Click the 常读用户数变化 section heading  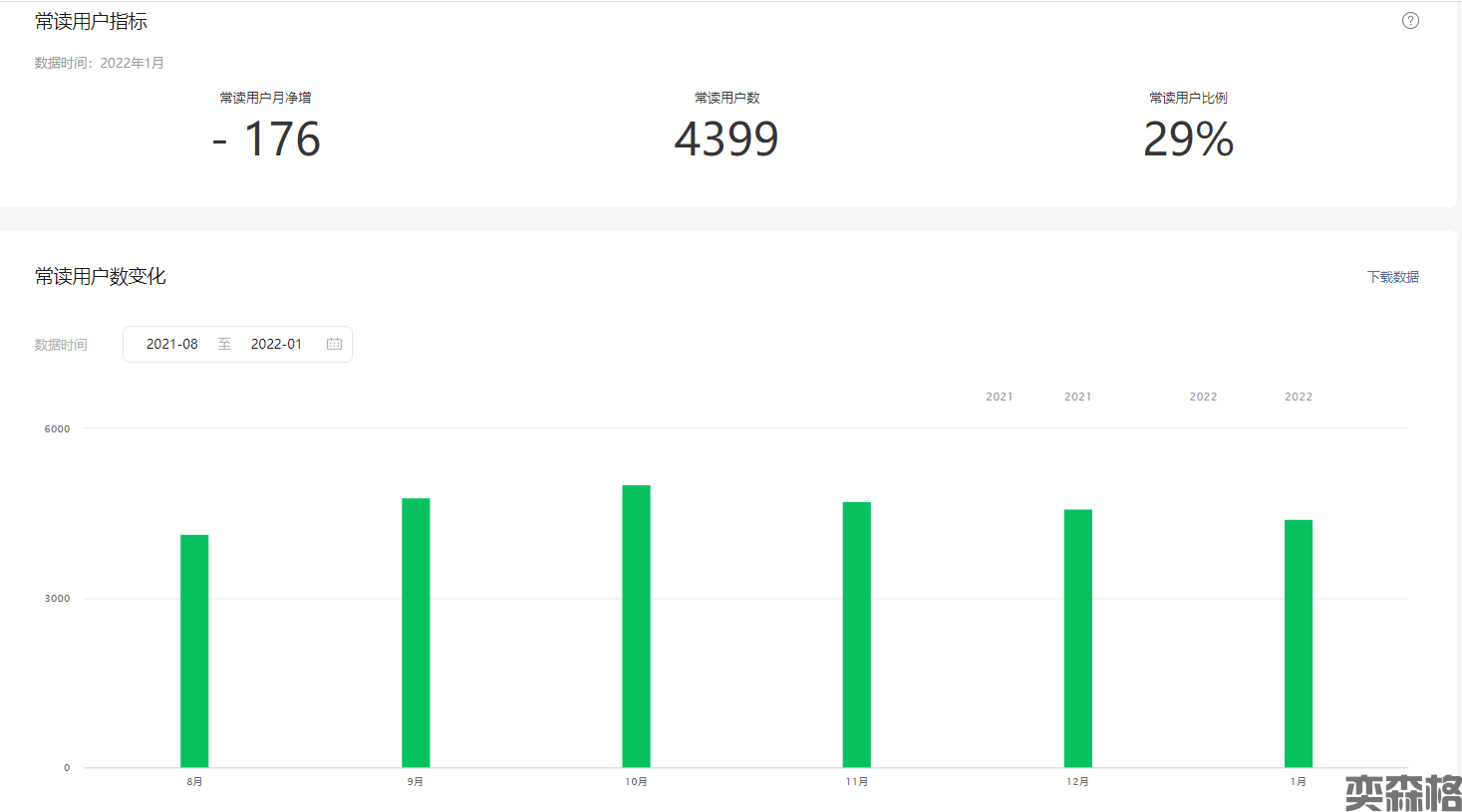click(100, 277)
